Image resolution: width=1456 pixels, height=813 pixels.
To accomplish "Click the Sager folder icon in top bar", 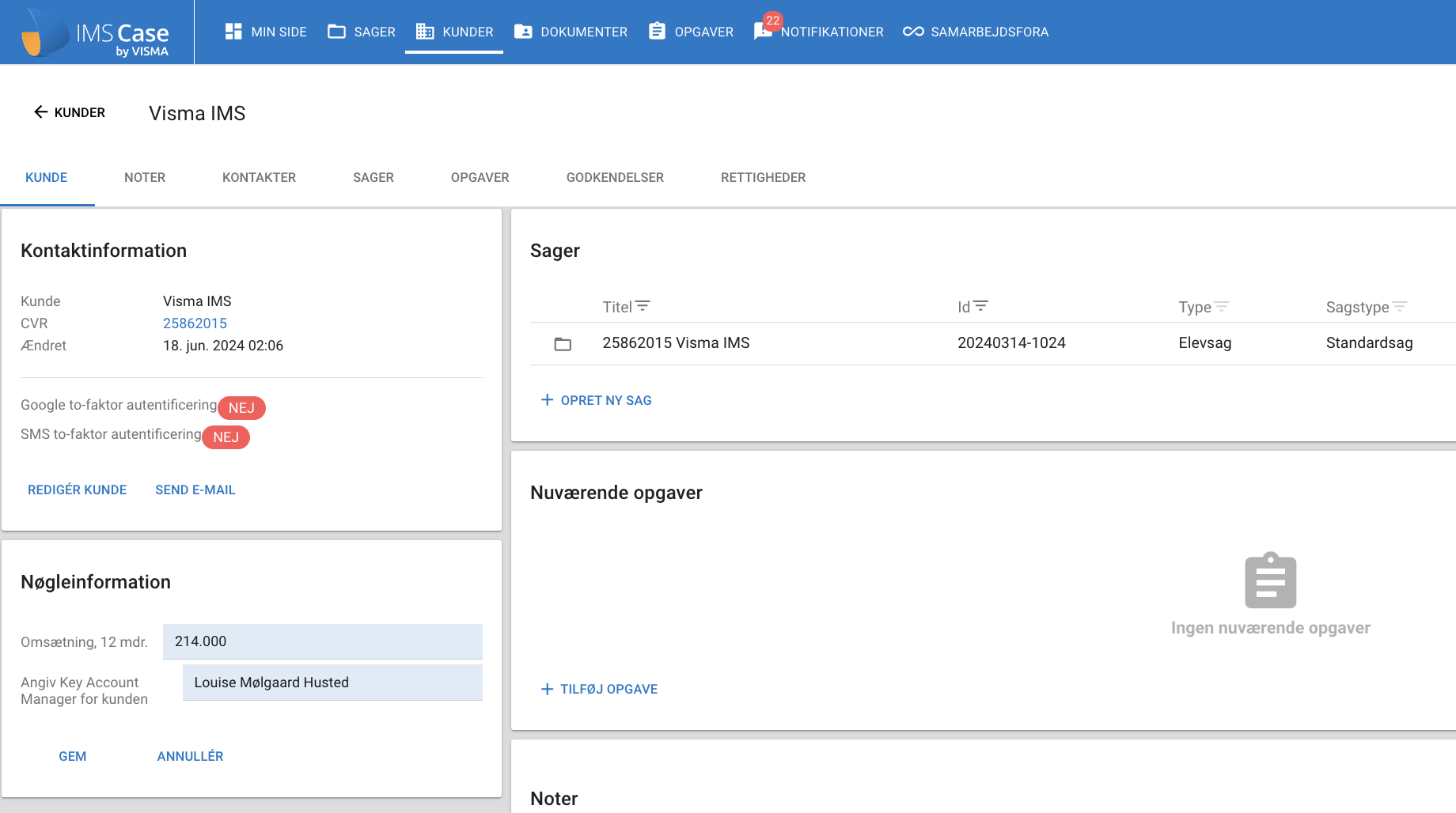I will [337, 32].
